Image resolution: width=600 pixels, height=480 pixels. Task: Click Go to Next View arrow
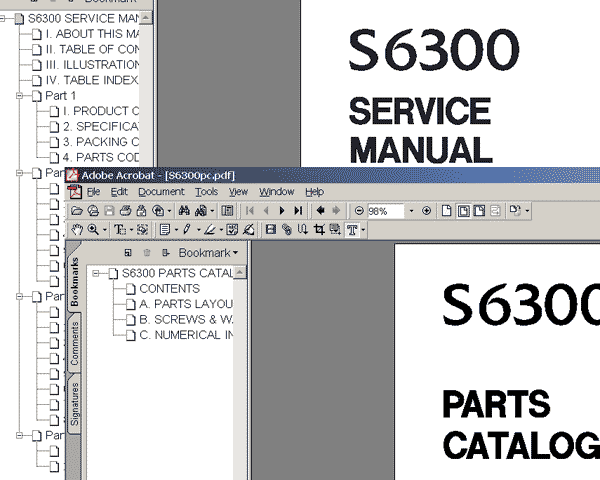336,211
